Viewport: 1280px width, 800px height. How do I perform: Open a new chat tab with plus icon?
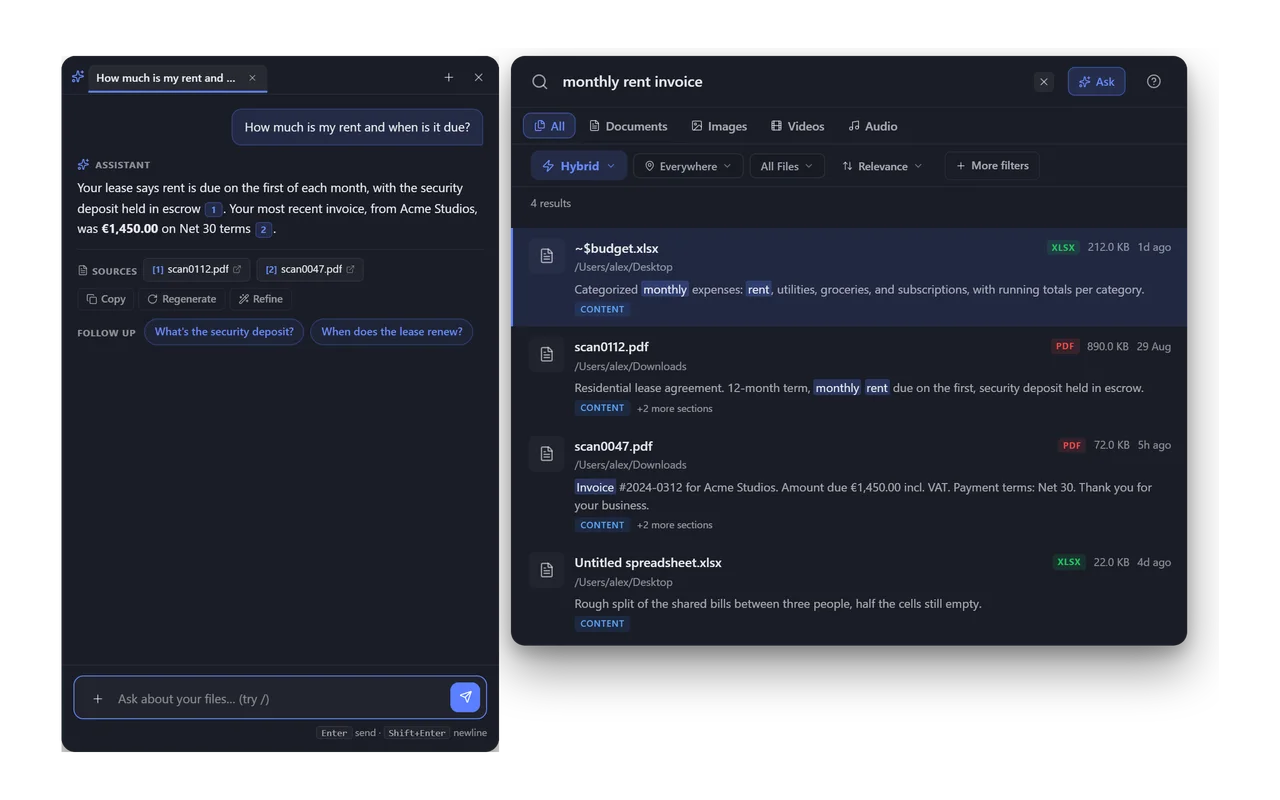tap(449, 77)
